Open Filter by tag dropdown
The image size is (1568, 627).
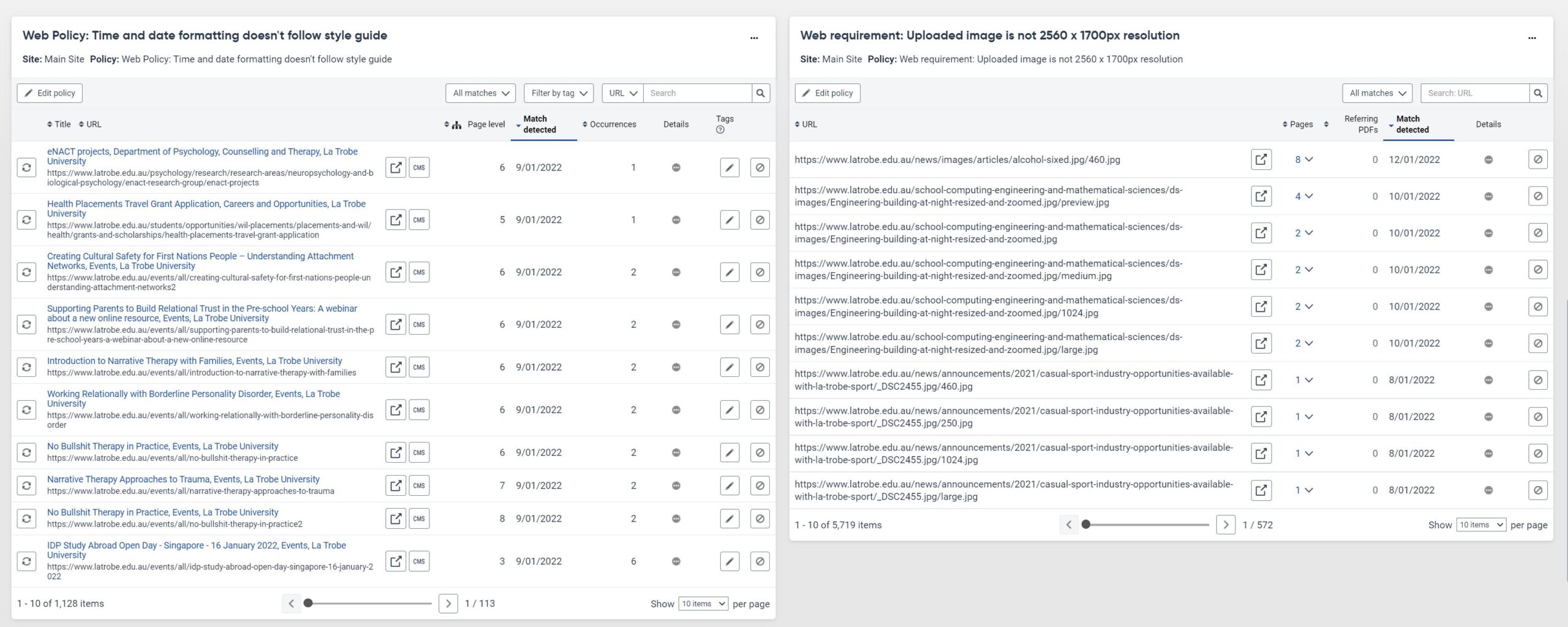point(559,93)
